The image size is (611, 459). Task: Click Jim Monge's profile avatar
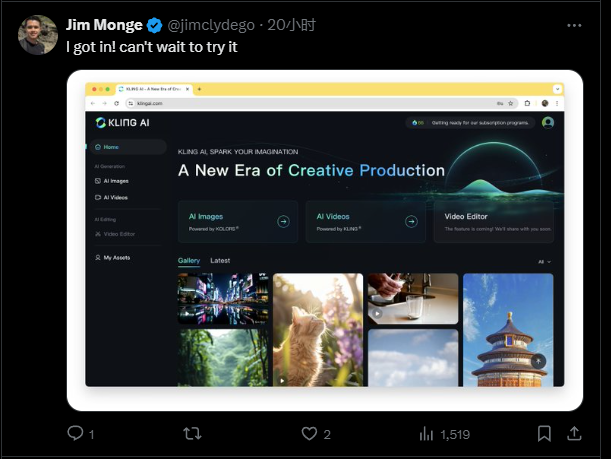[38, 35]
